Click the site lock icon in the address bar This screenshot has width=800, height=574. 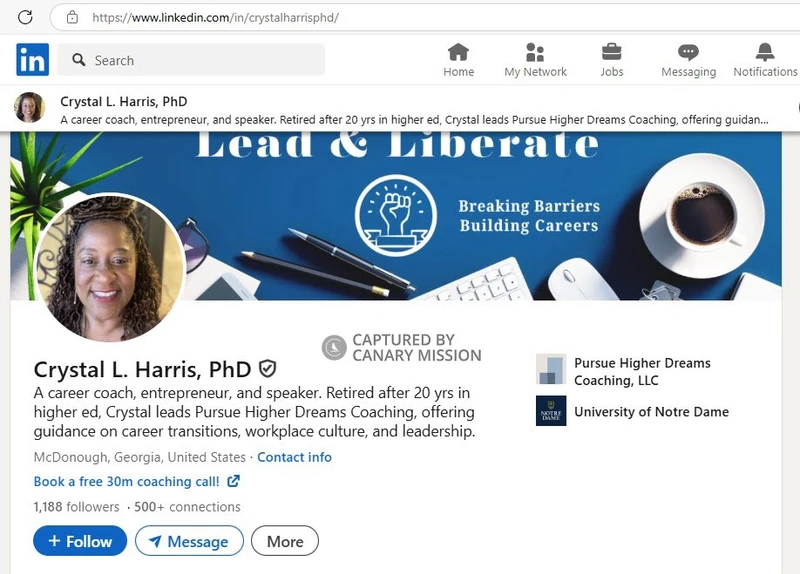[x=72, y=17]
